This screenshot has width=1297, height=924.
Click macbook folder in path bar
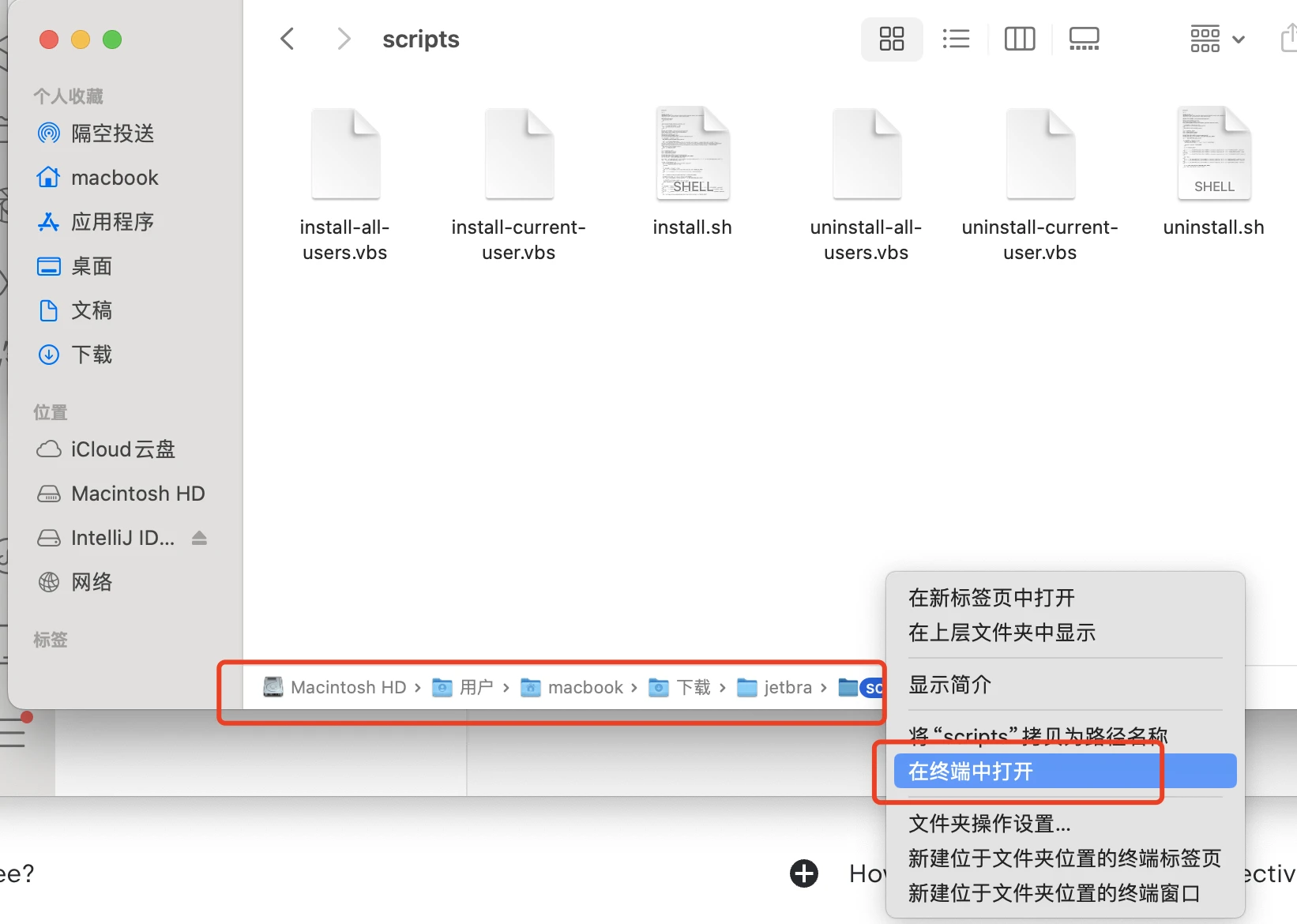pyautogui.click(x=572, y=687)
